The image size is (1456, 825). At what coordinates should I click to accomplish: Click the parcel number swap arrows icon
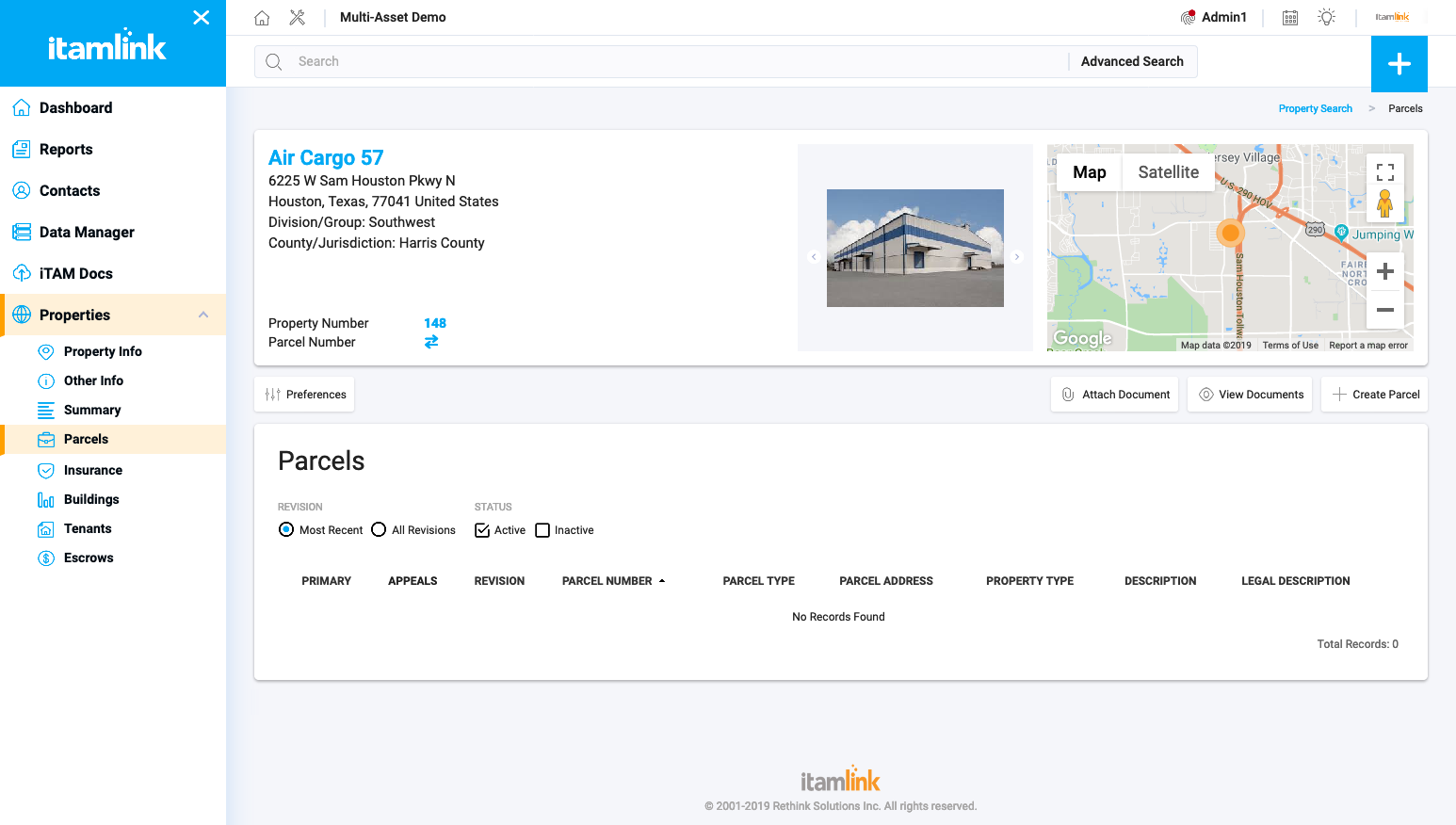coord(431,342)
